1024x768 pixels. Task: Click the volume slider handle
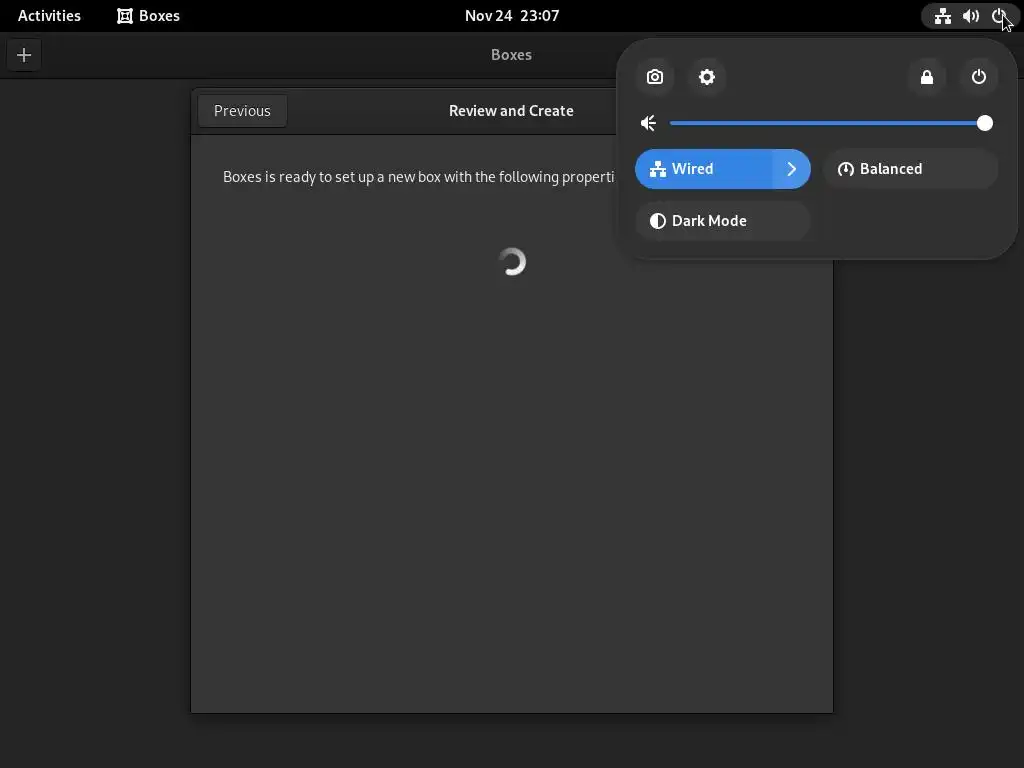pyautogui.click(x=985, y=123)
